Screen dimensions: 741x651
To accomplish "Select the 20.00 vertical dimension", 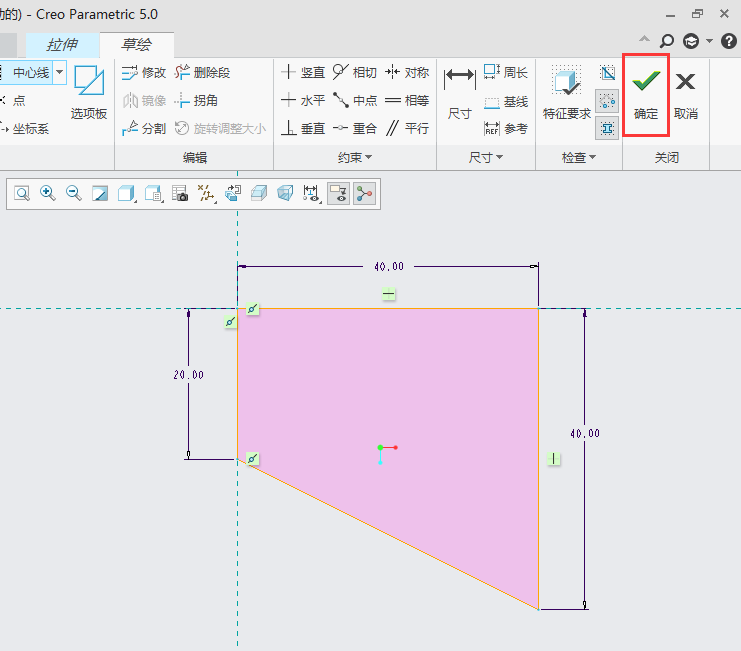I will coord(188,375).
